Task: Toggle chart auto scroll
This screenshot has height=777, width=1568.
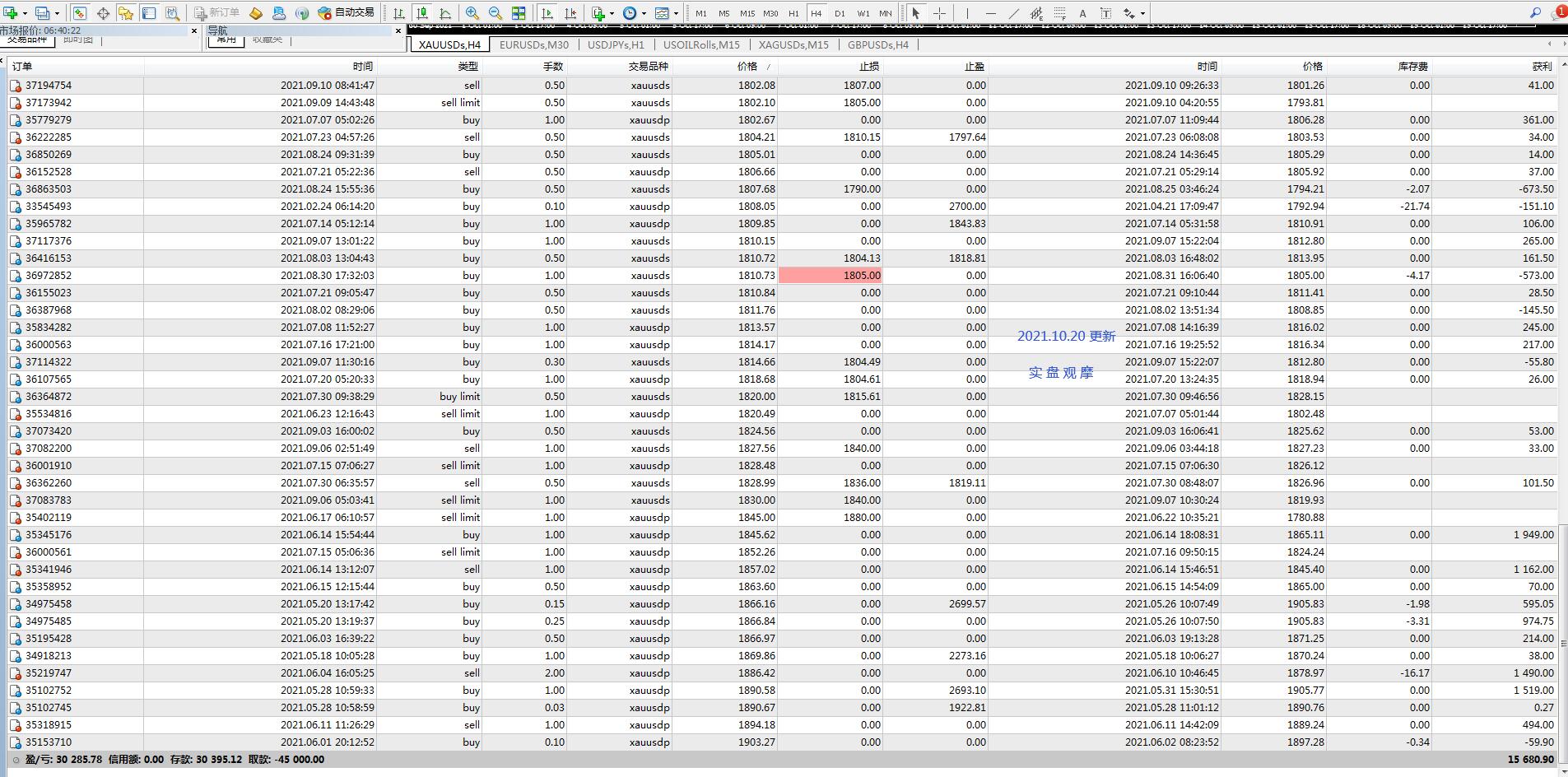Action: tap(547, 13)
